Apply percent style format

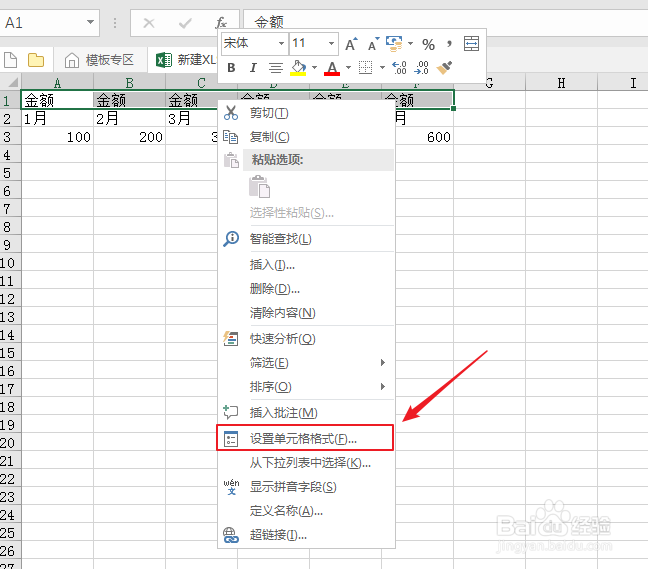pos(428,44)
